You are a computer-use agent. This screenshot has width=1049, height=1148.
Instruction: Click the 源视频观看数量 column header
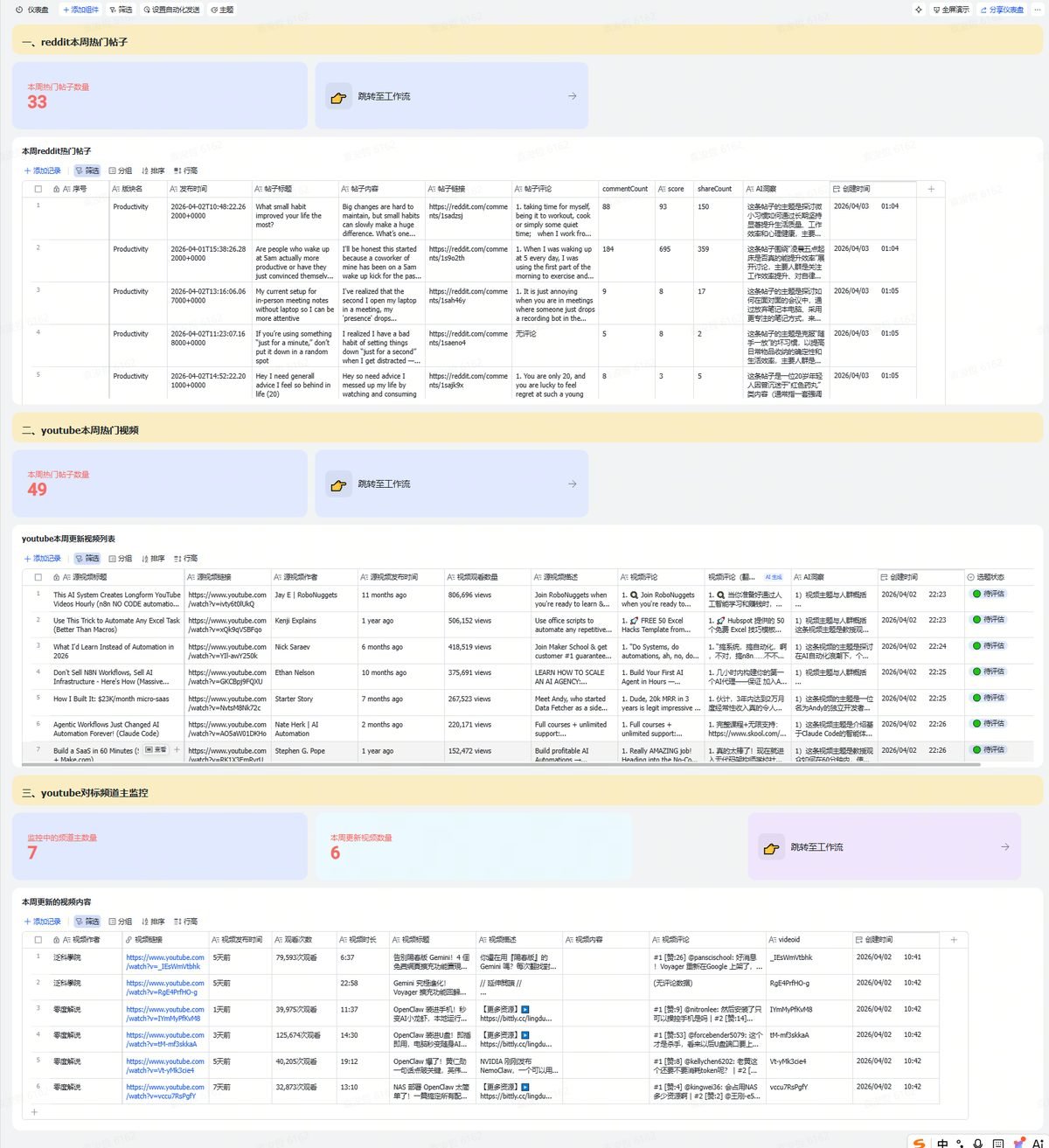point(487,577)
